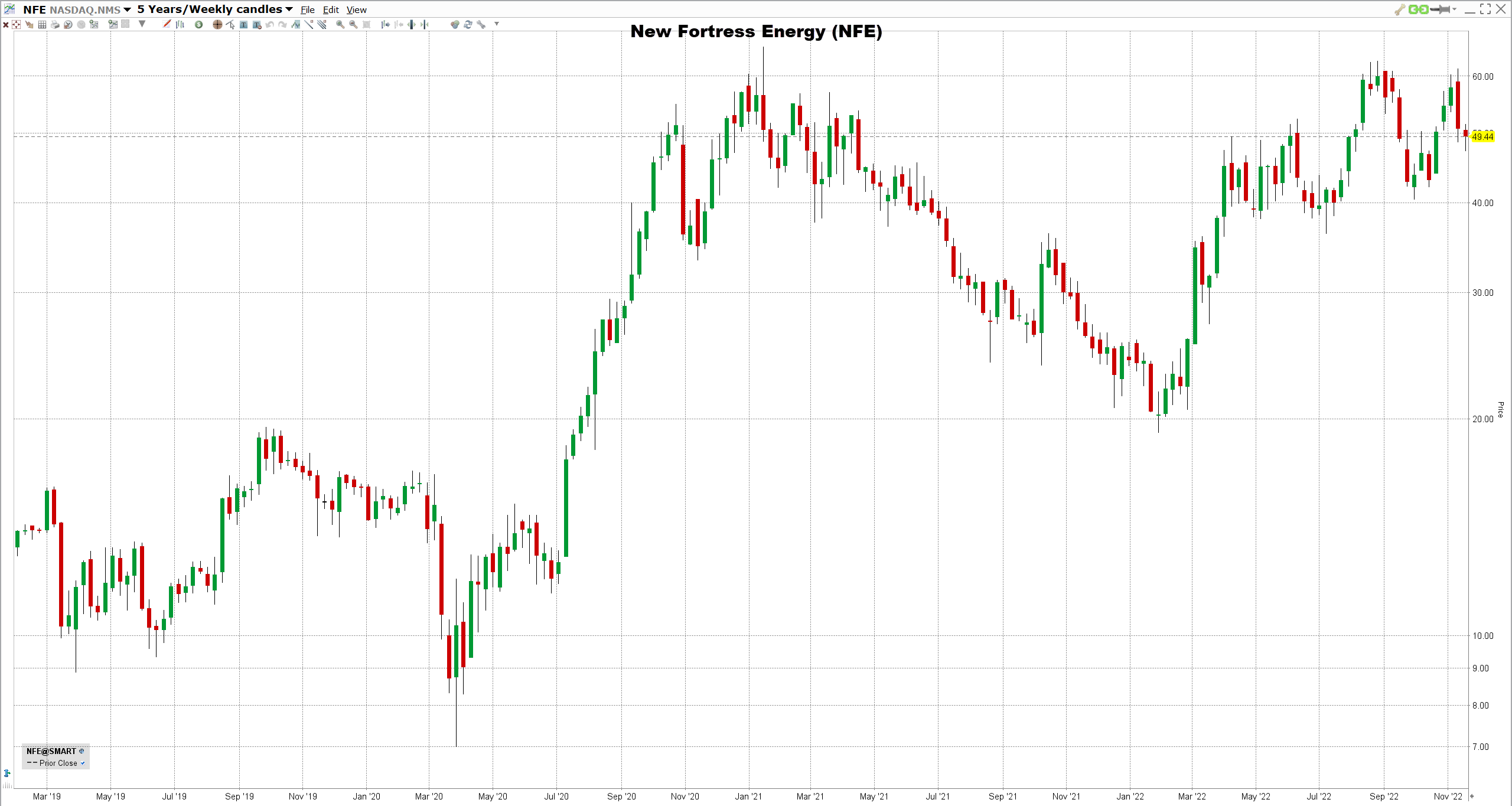
Task: Click the Jan '21 date axis label
Action: tap(748, 796)
